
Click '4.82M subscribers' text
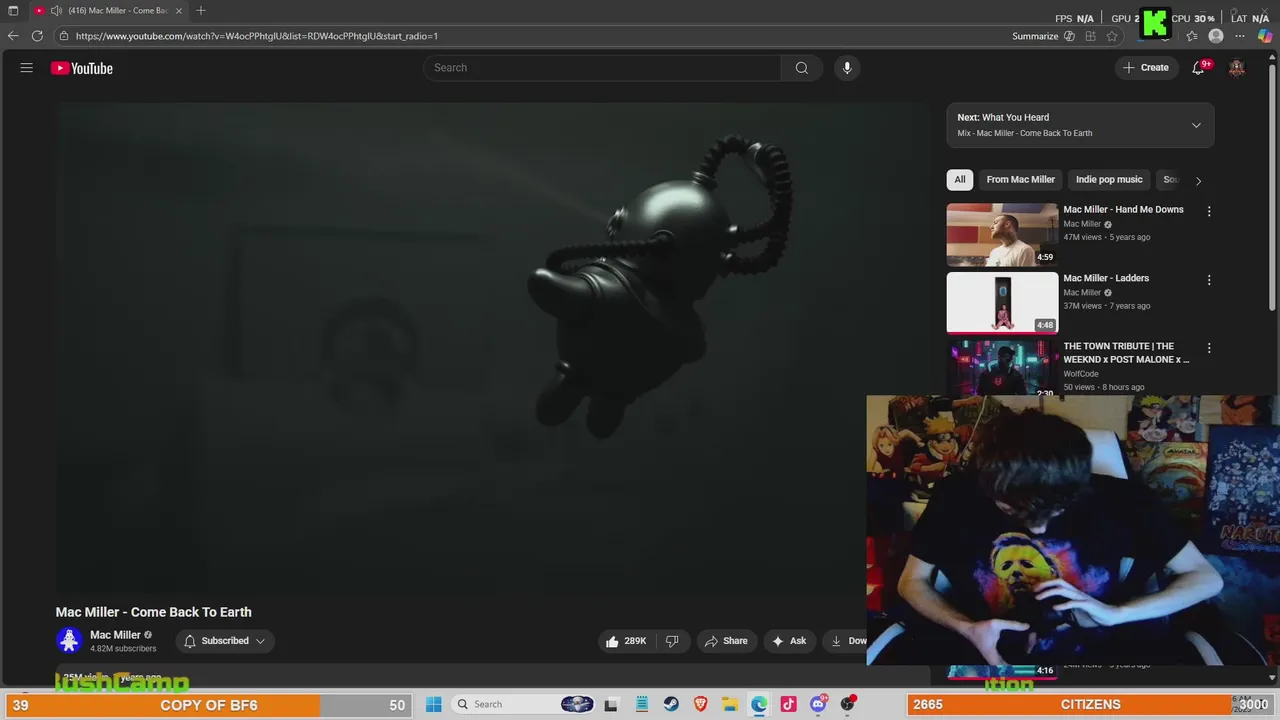[123, 649]
